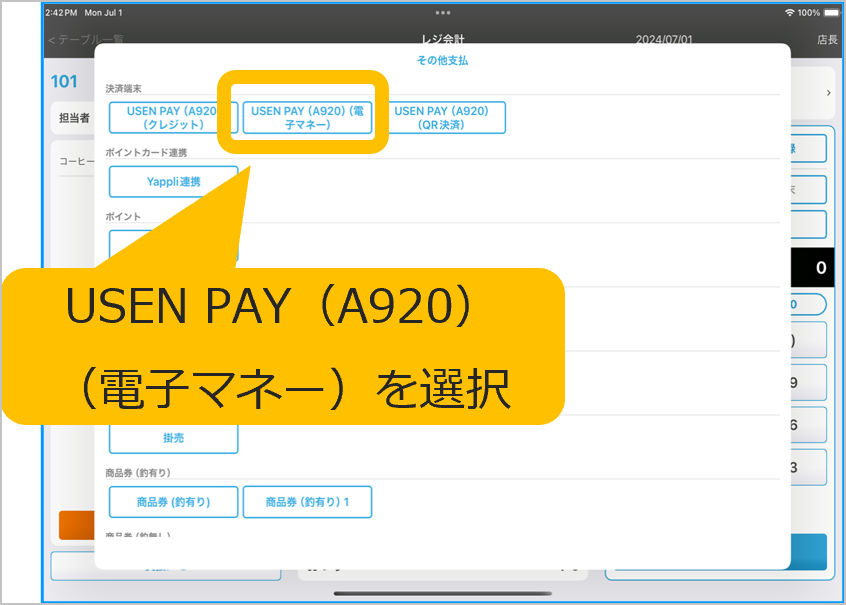
Task: Choose 商品券 (釣有り) payment
Action: (172, 502)
